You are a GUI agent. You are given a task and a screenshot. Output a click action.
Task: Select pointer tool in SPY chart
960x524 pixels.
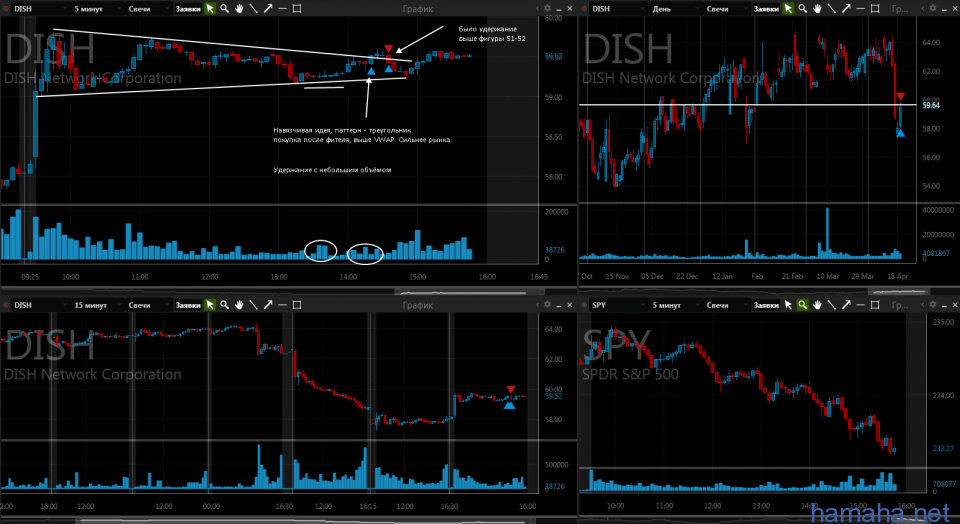(x=788, y=305)
